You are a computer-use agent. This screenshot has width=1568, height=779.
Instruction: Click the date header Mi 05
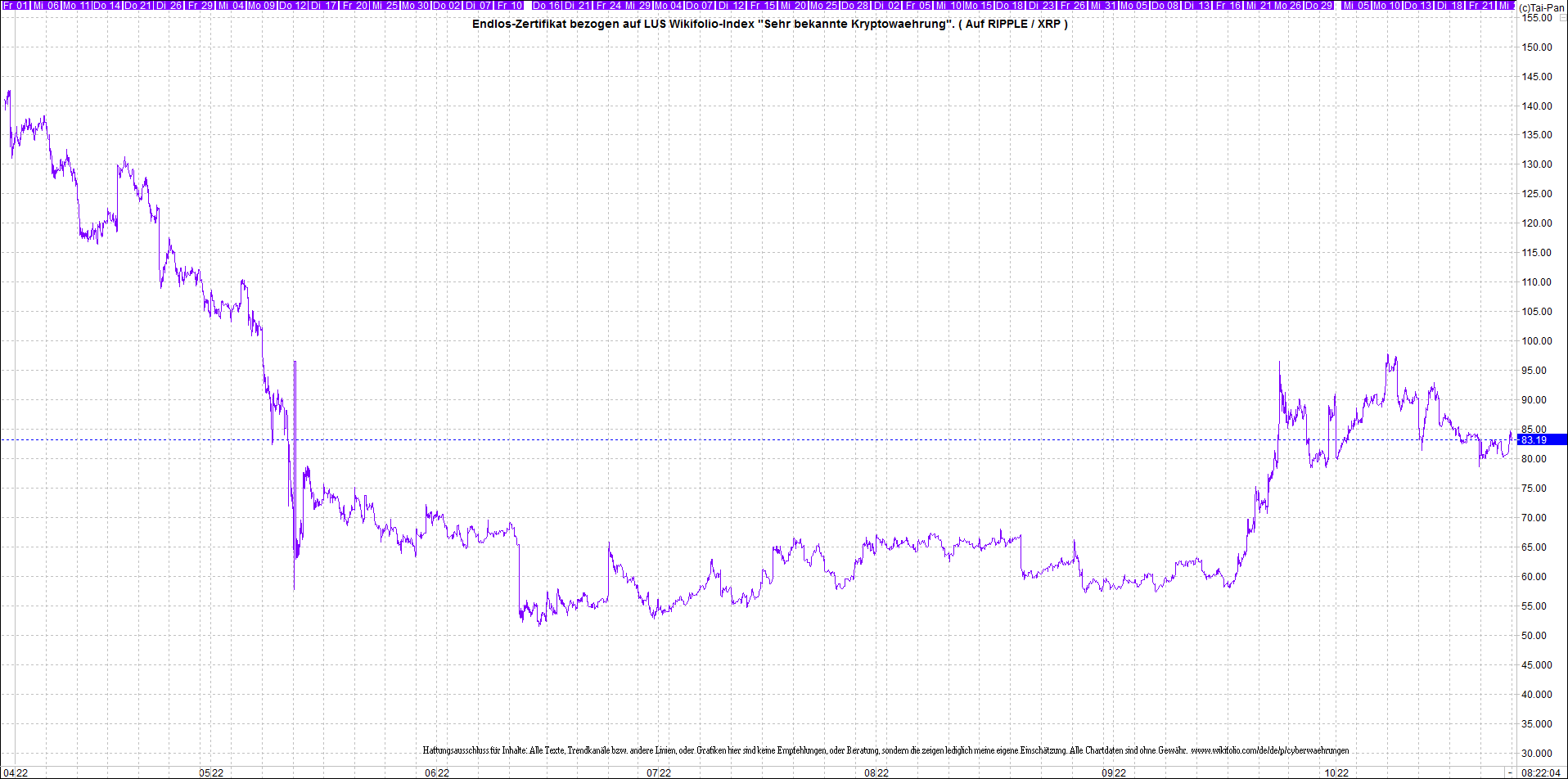pyautogui.click(x=1356, y=5)
